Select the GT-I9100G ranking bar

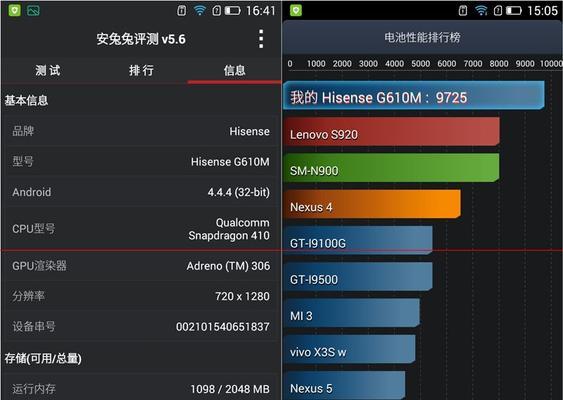point(358,240)
